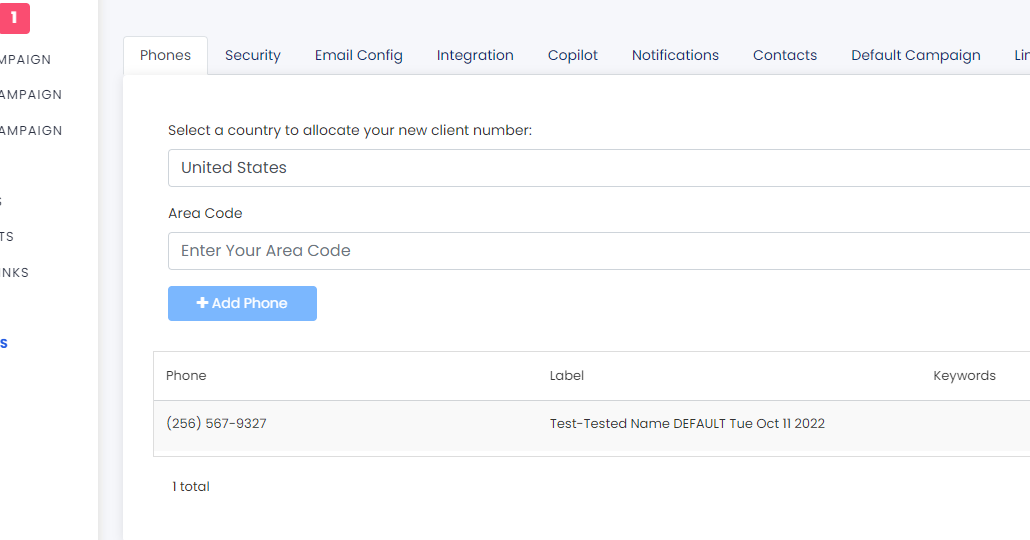Open the Email Config tab
This screenshot has height=540, width=1030.
359,55
